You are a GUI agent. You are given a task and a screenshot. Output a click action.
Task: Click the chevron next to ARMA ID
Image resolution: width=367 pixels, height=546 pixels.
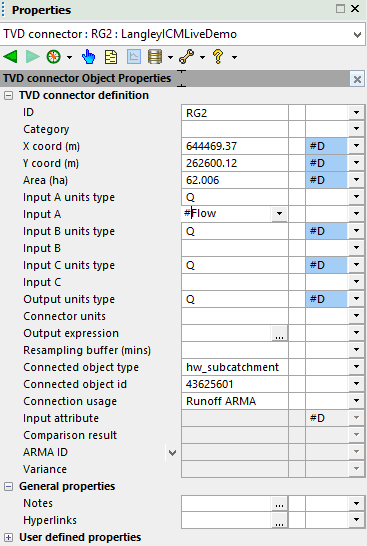pyautogui.click(x=172, y=453)
